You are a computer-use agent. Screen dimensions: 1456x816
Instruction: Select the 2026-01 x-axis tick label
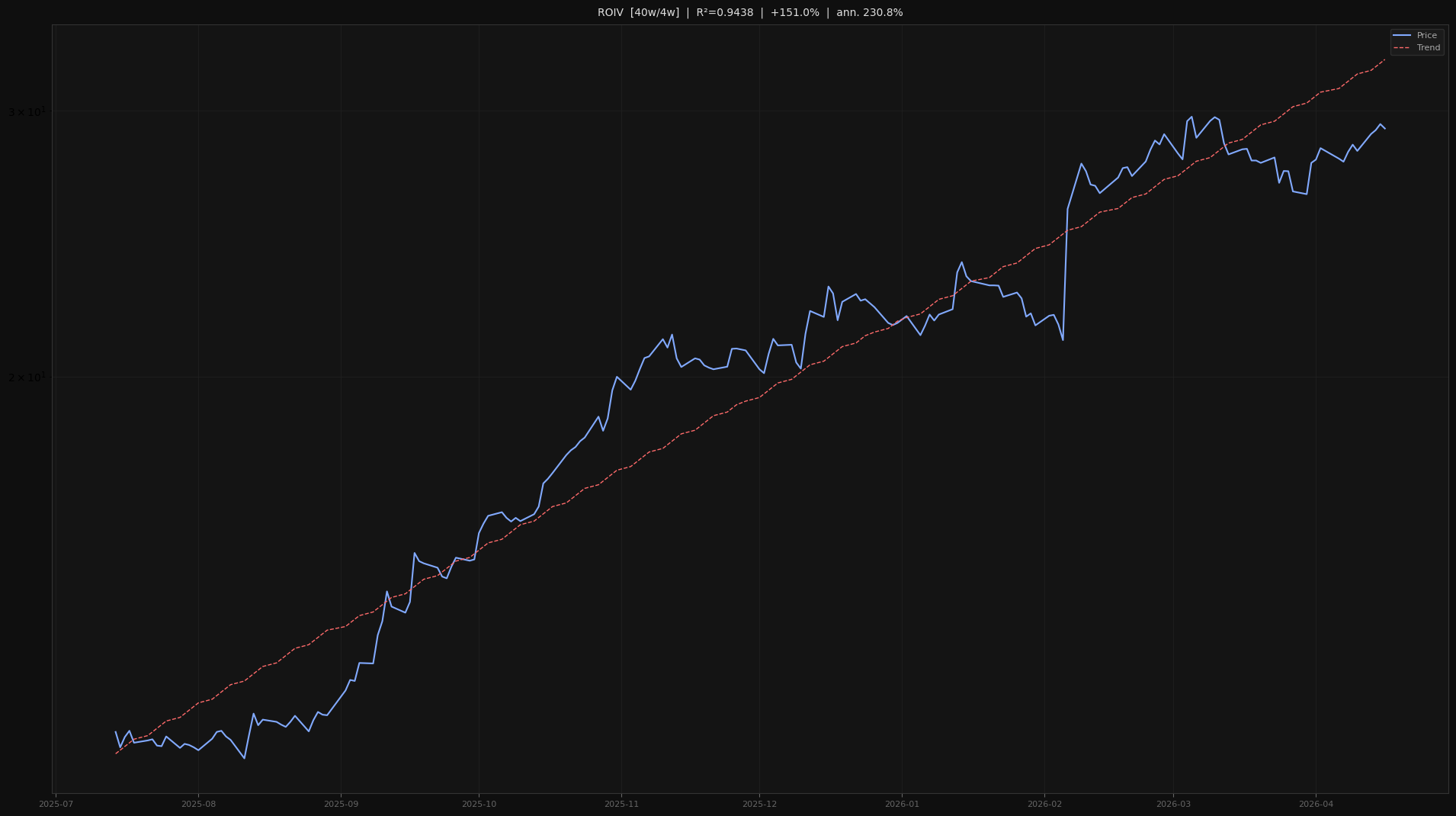coord(902,805)
